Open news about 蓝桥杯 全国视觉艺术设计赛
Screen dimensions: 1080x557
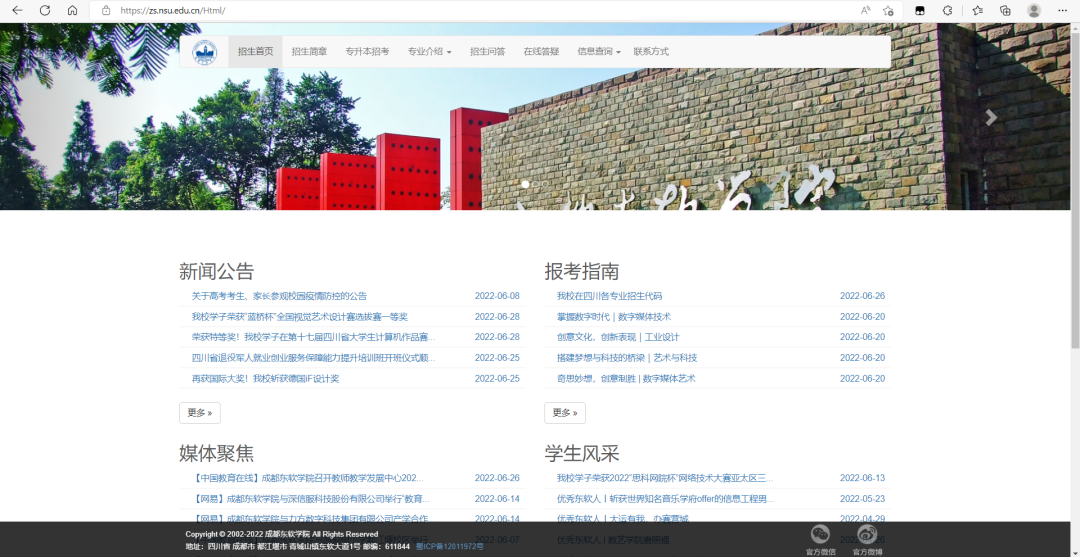click(x=300, y=317)
